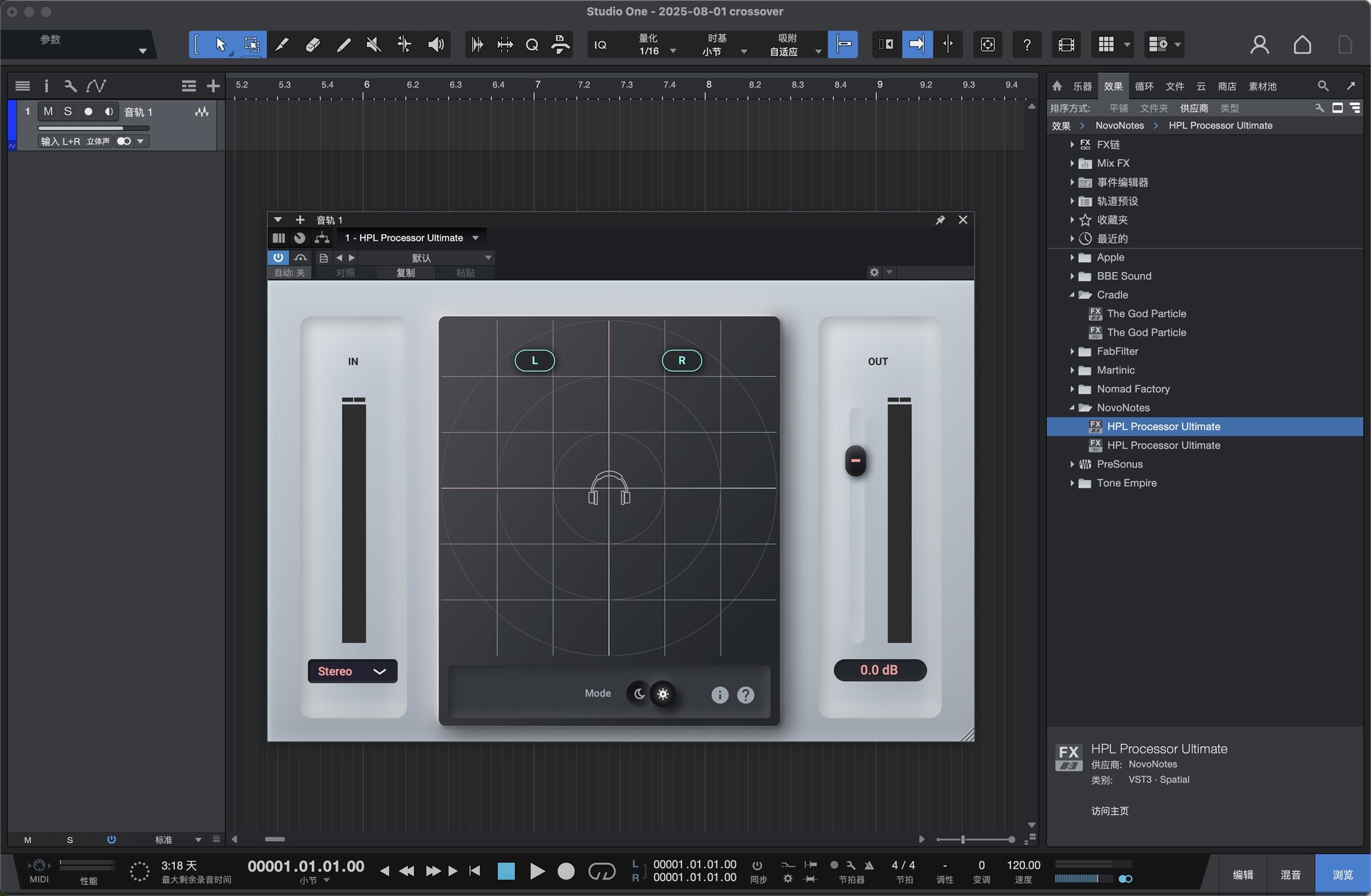This screenshot has width=1371, height=896.
Task: Click the 复制 button in plugin header
Action: click(406, 273)
